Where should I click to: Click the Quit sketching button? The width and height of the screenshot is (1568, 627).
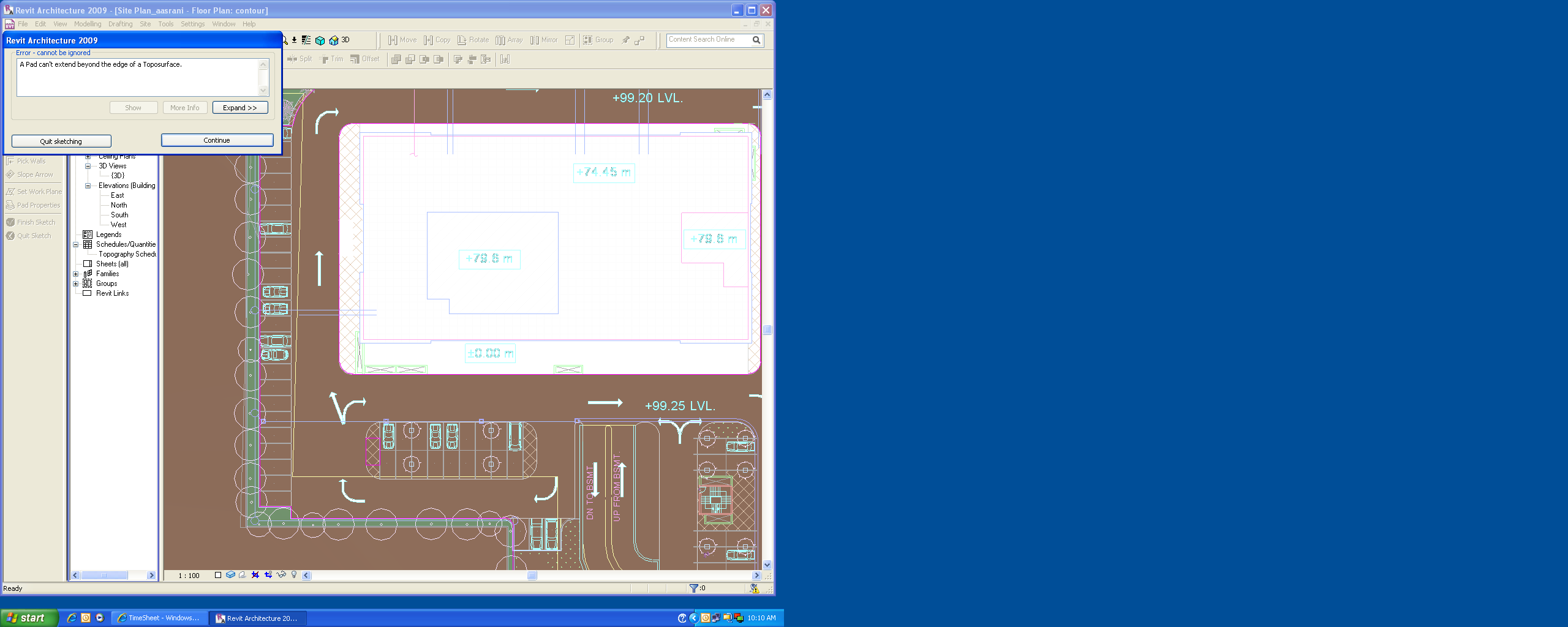click(x=61, y=141)
